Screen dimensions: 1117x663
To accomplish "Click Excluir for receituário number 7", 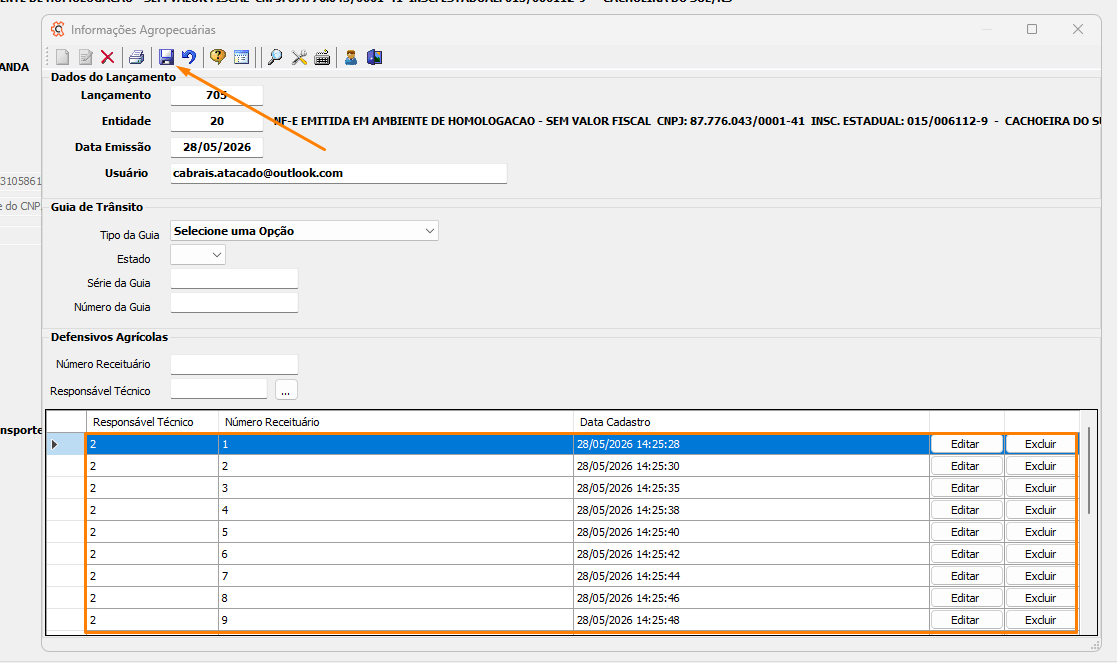I will click(1040, 576).
